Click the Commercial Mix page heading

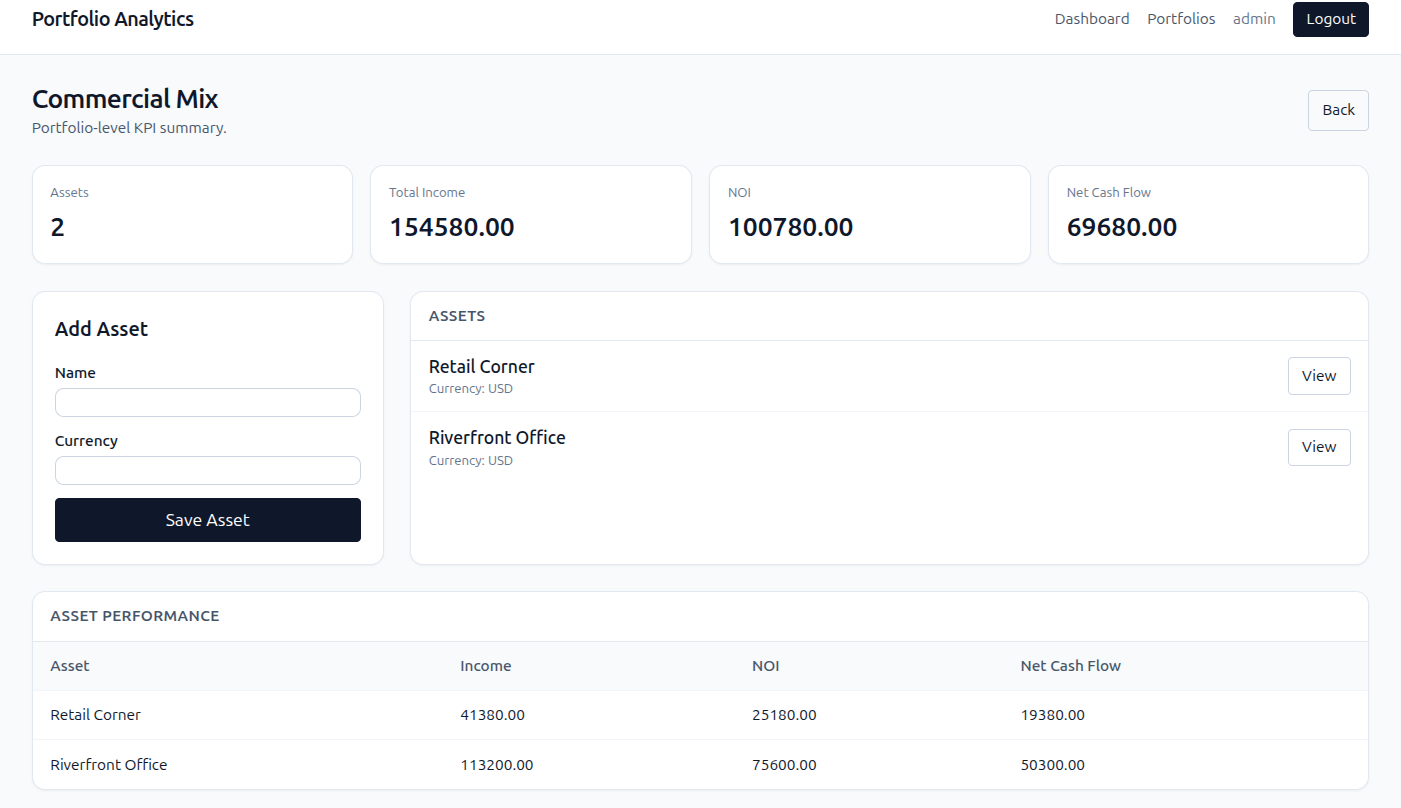125,99
